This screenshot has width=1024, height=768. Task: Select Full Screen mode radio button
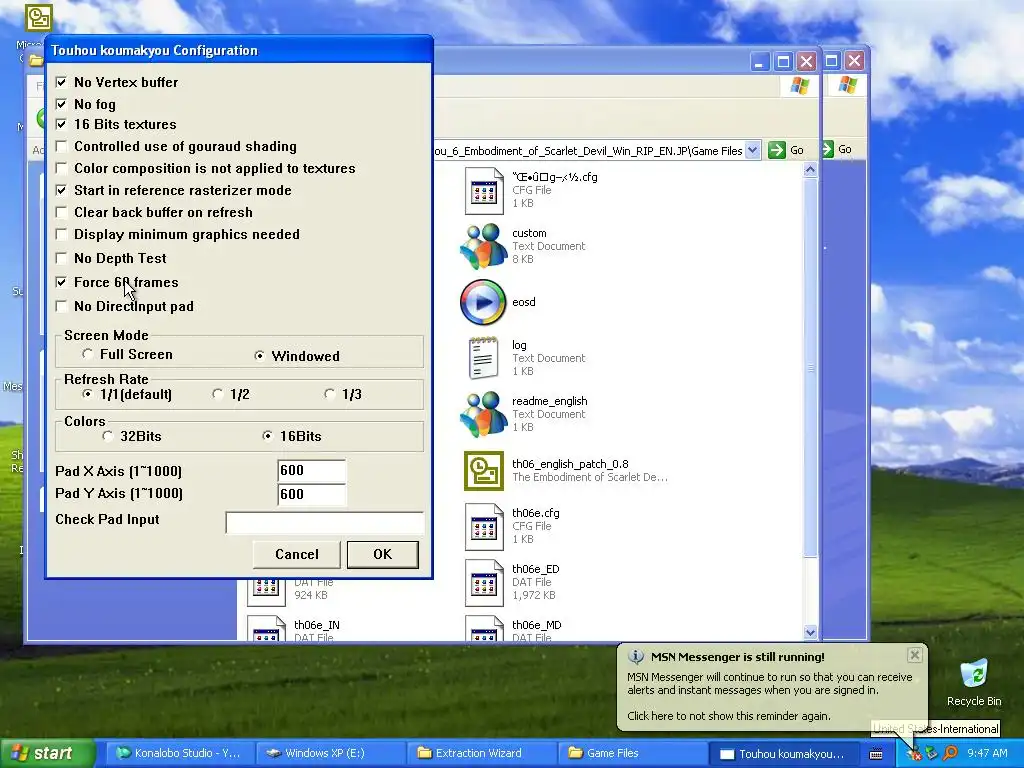88,354
